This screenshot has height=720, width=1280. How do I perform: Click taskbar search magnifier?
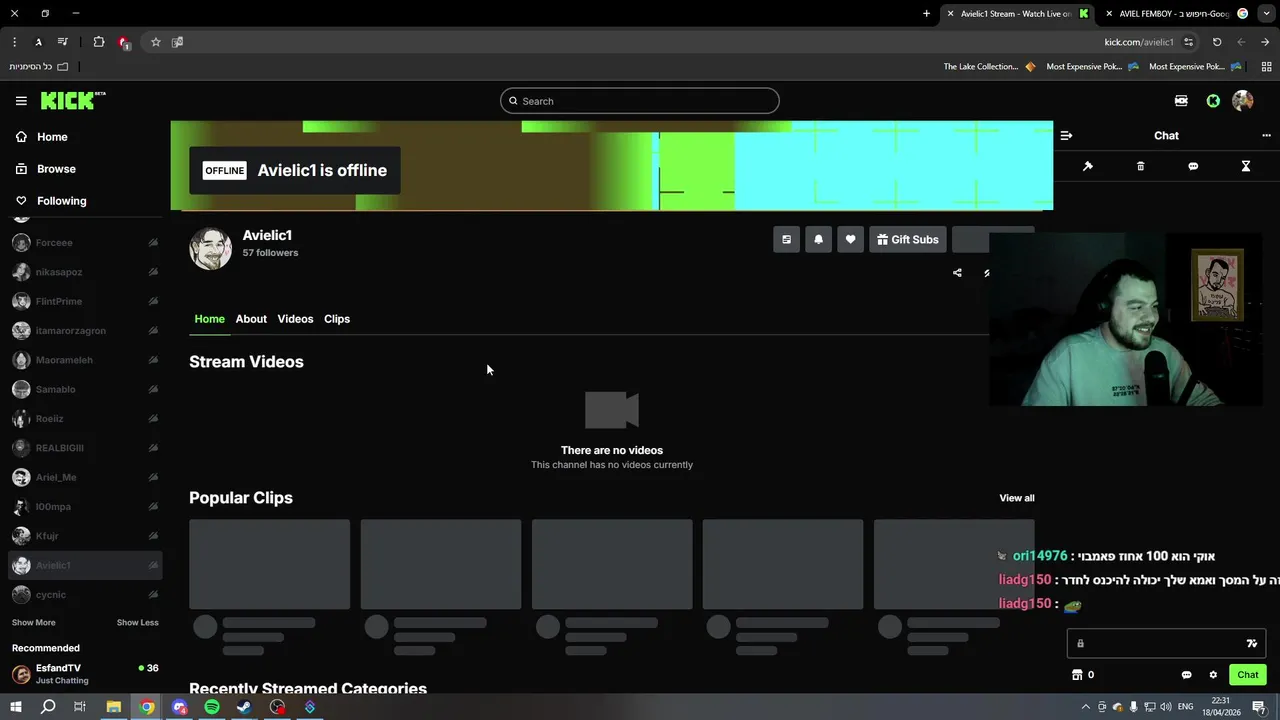pos(48,707)
